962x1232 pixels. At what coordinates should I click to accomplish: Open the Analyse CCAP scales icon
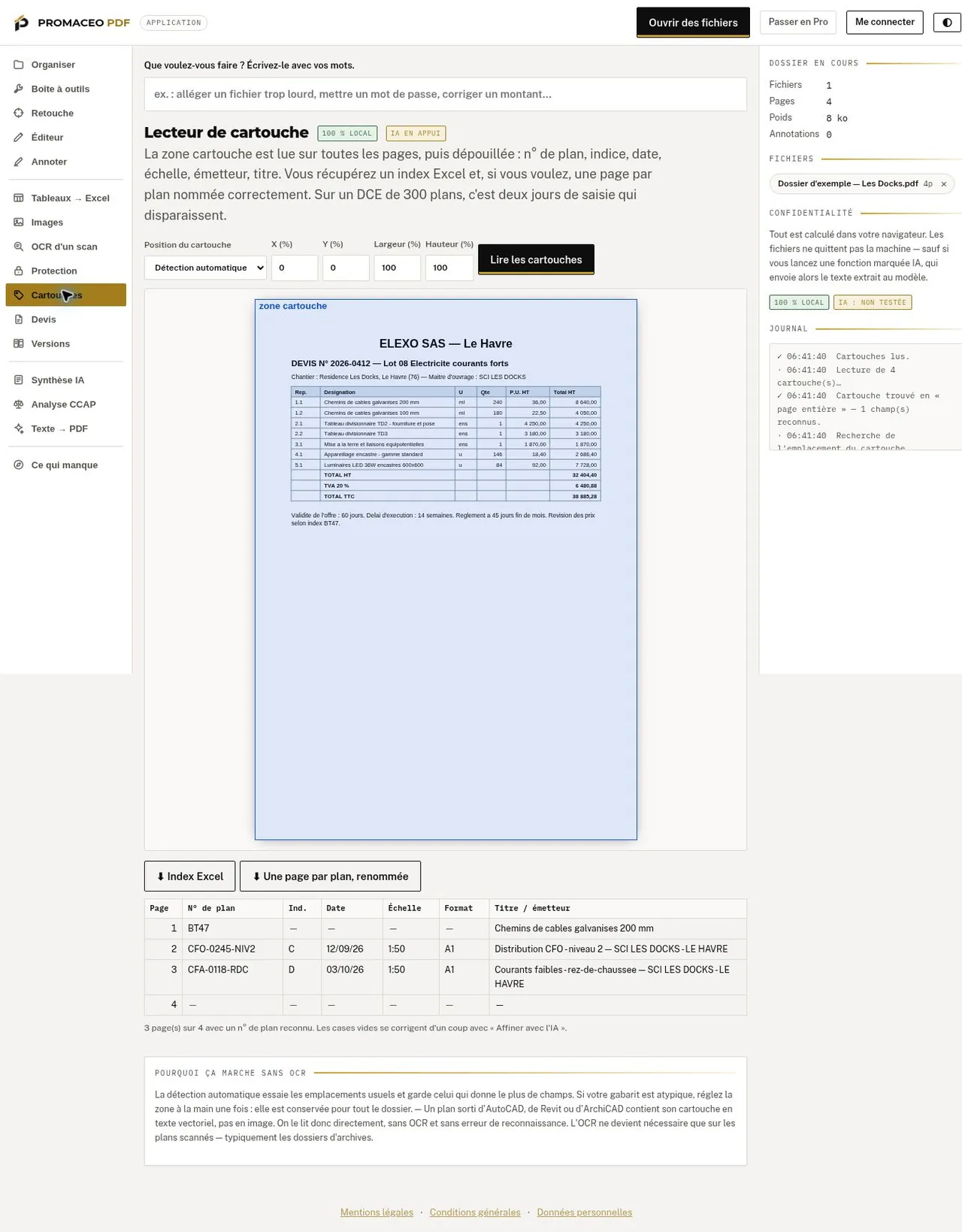point(19,404)
